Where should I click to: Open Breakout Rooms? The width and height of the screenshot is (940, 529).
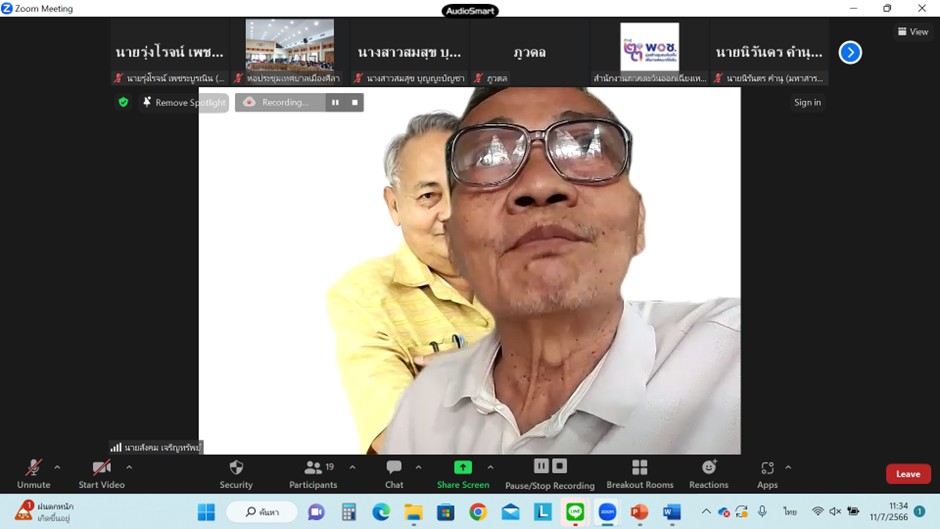coord(639,473)
